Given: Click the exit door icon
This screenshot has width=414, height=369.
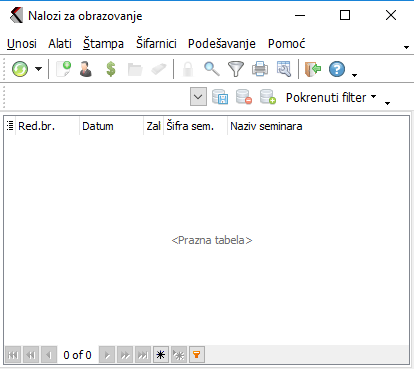Looking at the screenshot, I should (x=313, y=69).
